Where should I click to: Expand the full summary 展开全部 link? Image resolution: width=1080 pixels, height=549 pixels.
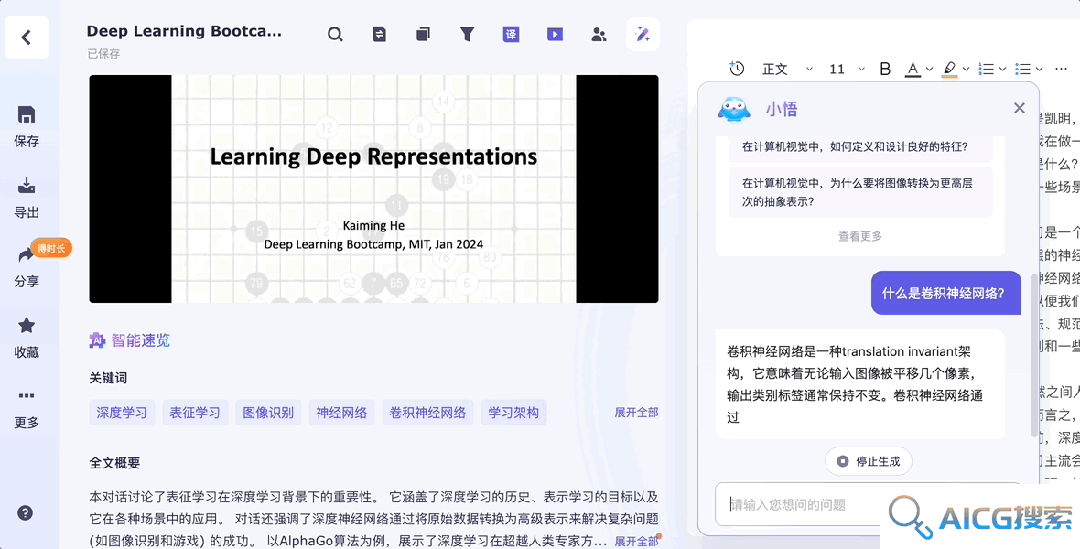click(x=636, y=541)
